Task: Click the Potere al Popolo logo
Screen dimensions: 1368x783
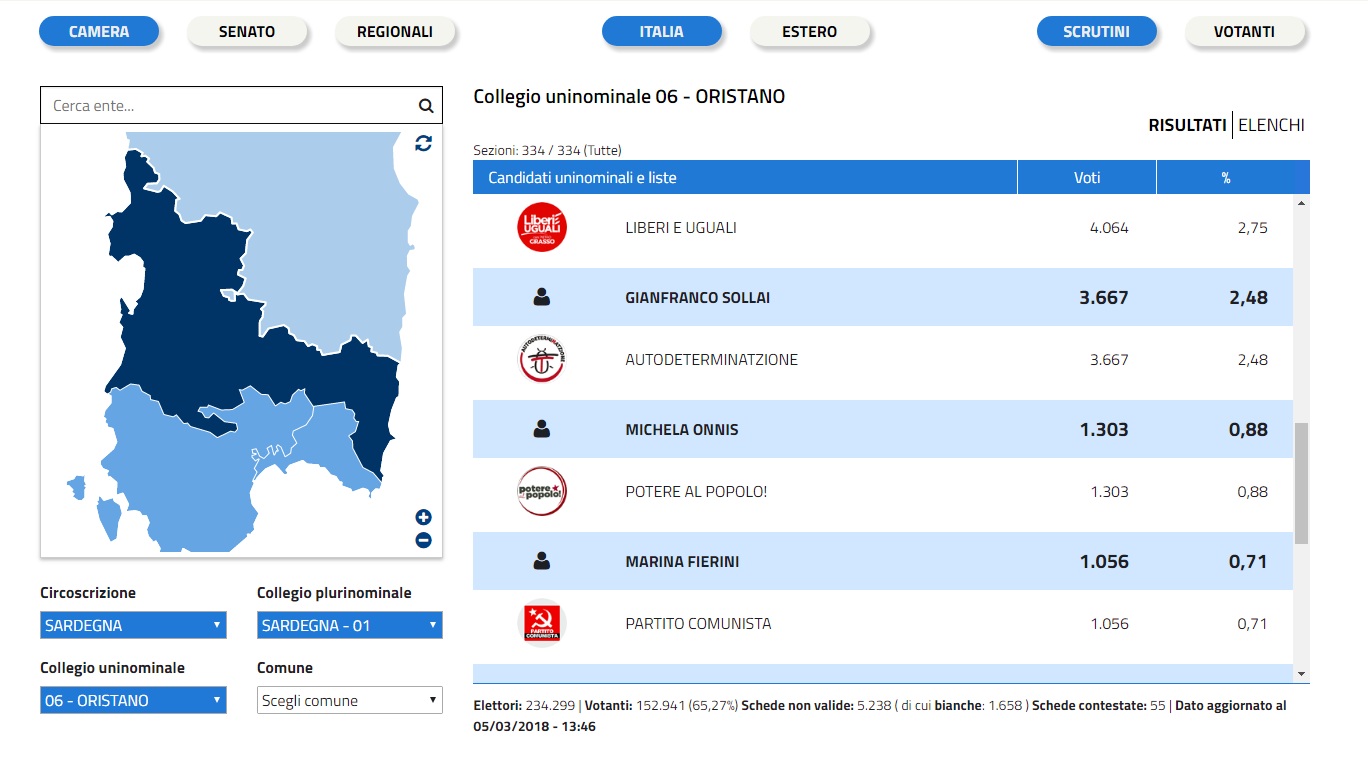Action: click(542, 492)
